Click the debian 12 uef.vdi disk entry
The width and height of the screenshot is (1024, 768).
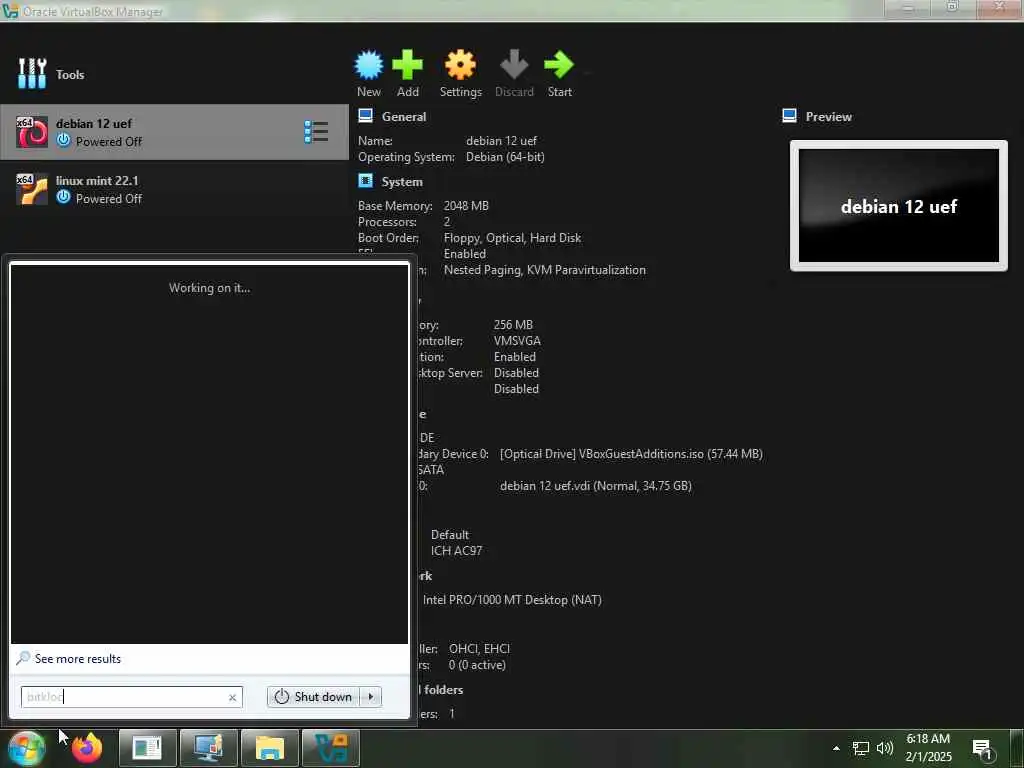[x=596, y=486]
